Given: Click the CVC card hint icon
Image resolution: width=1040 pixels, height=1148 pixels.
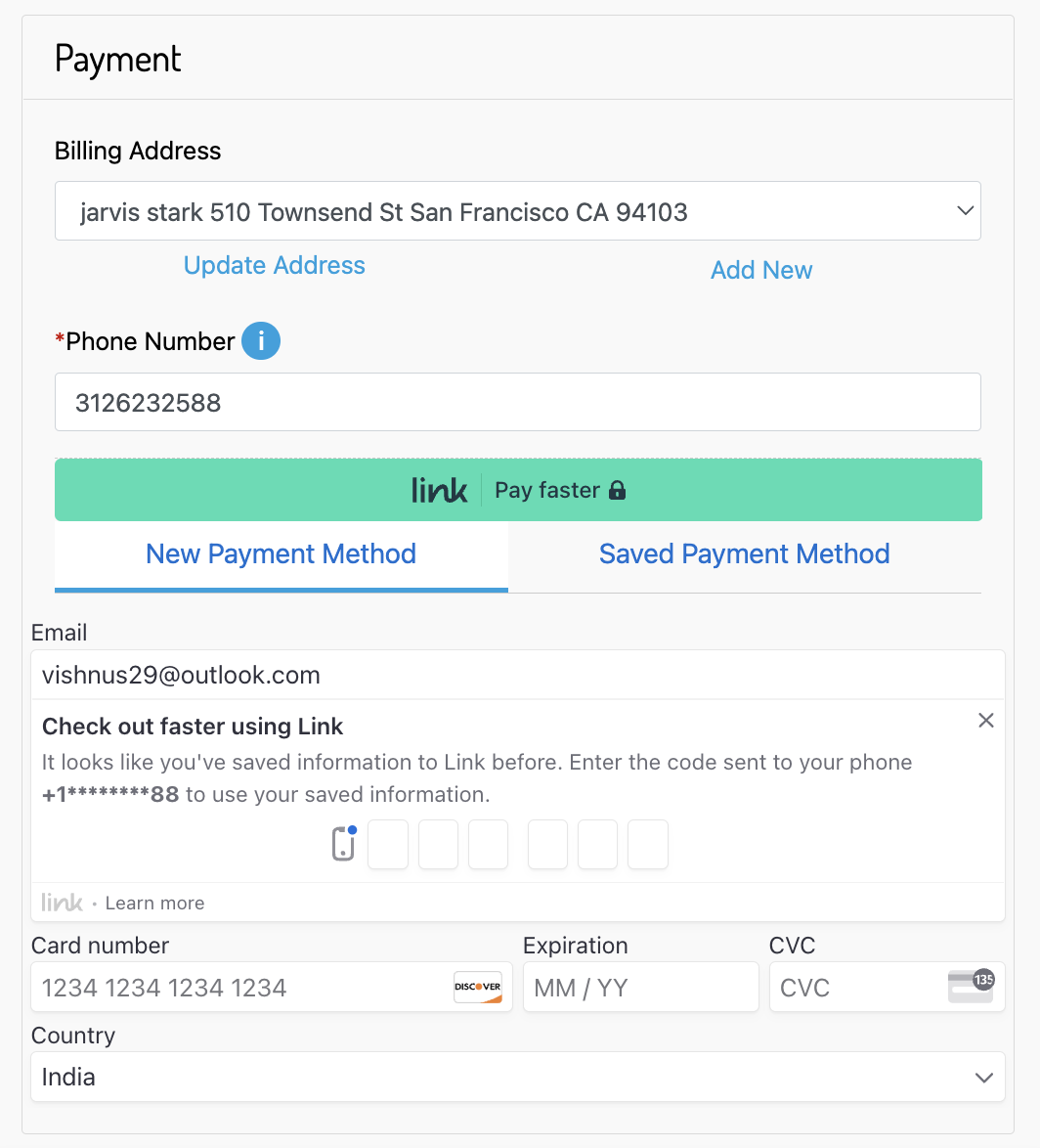Looking at the screenshot, I should [x=971, y=986].
